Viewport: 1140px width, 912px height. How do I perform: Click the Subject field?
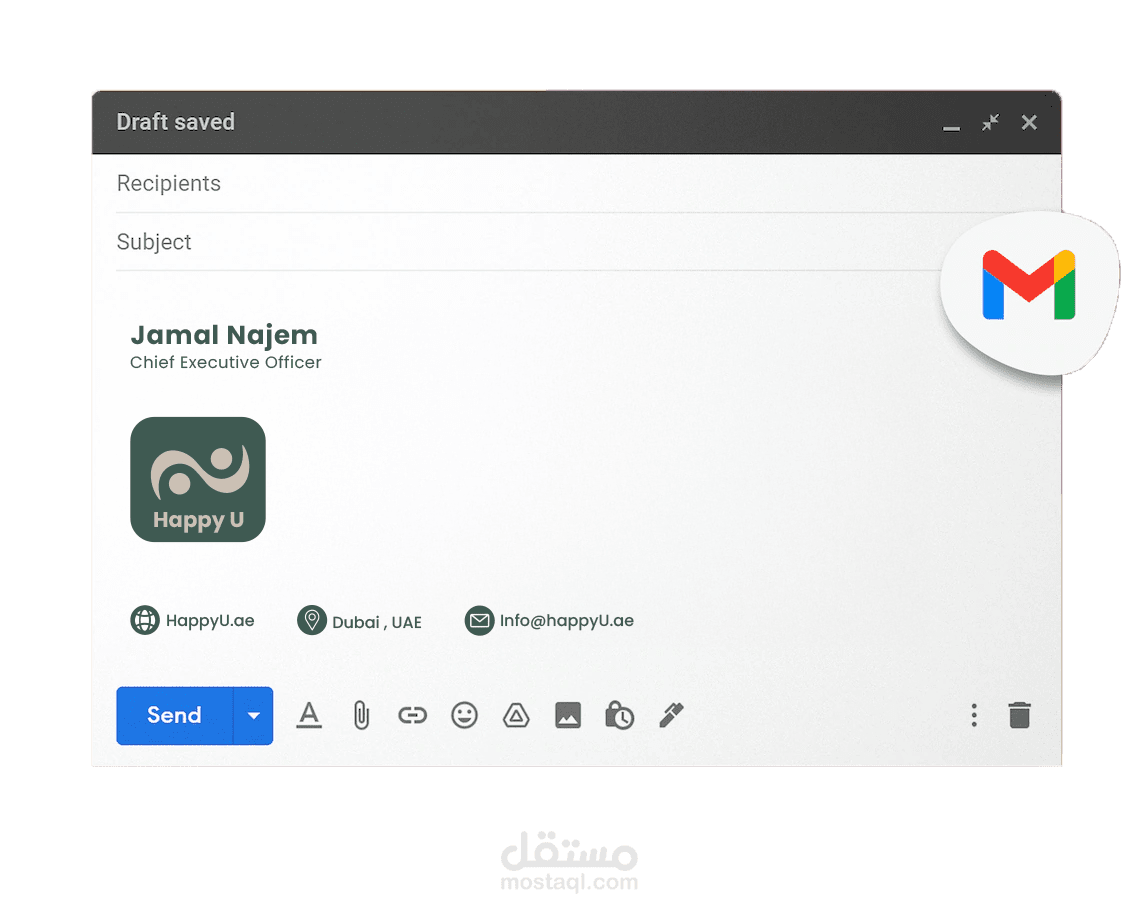531,241
